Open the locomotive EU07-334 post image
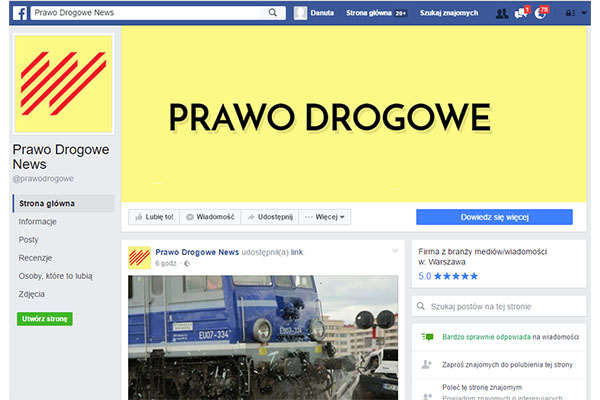Screen dimensions: 600x400 tap(263, 338)
